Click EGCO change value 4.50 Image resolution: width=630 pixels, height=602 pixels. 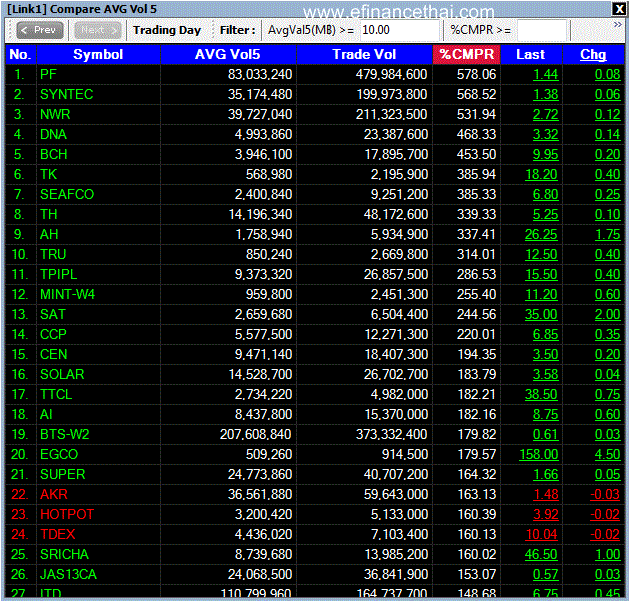pyautogui.click(x=608, y=455)
